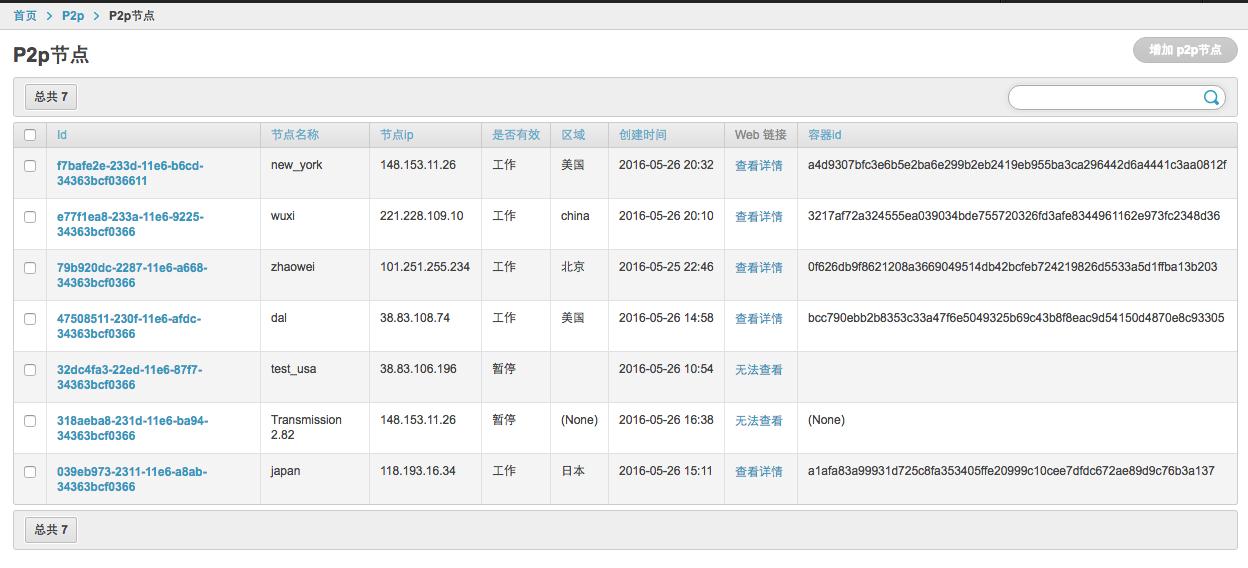This screenshot has height=568, width=1248.
Task: Sort by 节点ip column header
Action: pos(397,135)
